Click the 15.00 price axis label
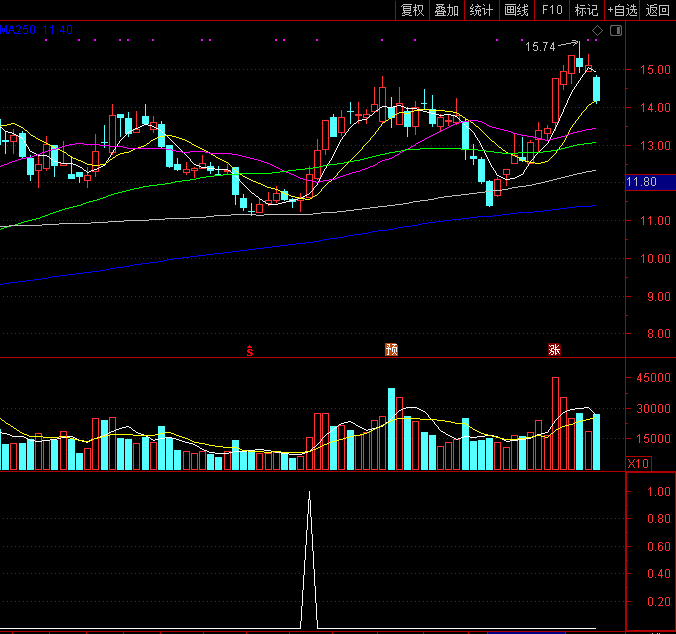The height and width of the screenshot is (634, 676). pos(655,70)
